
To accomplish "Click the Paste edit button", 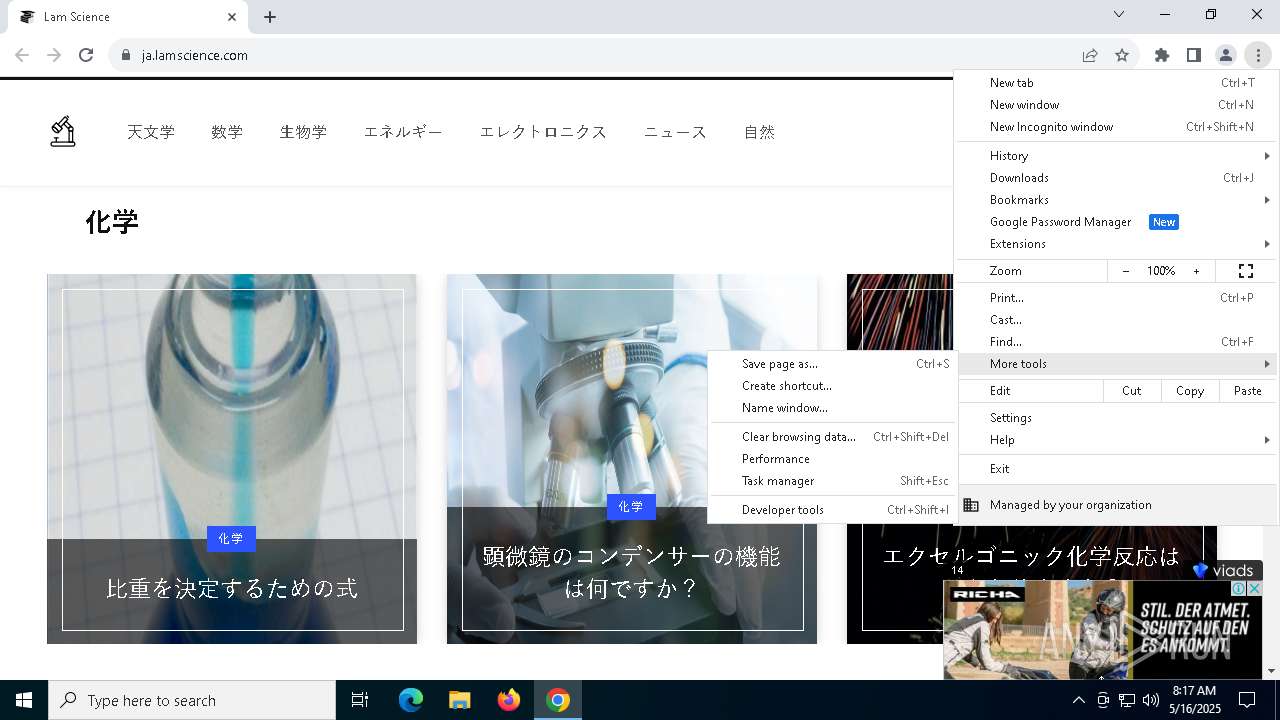I will click(1248, 391).
